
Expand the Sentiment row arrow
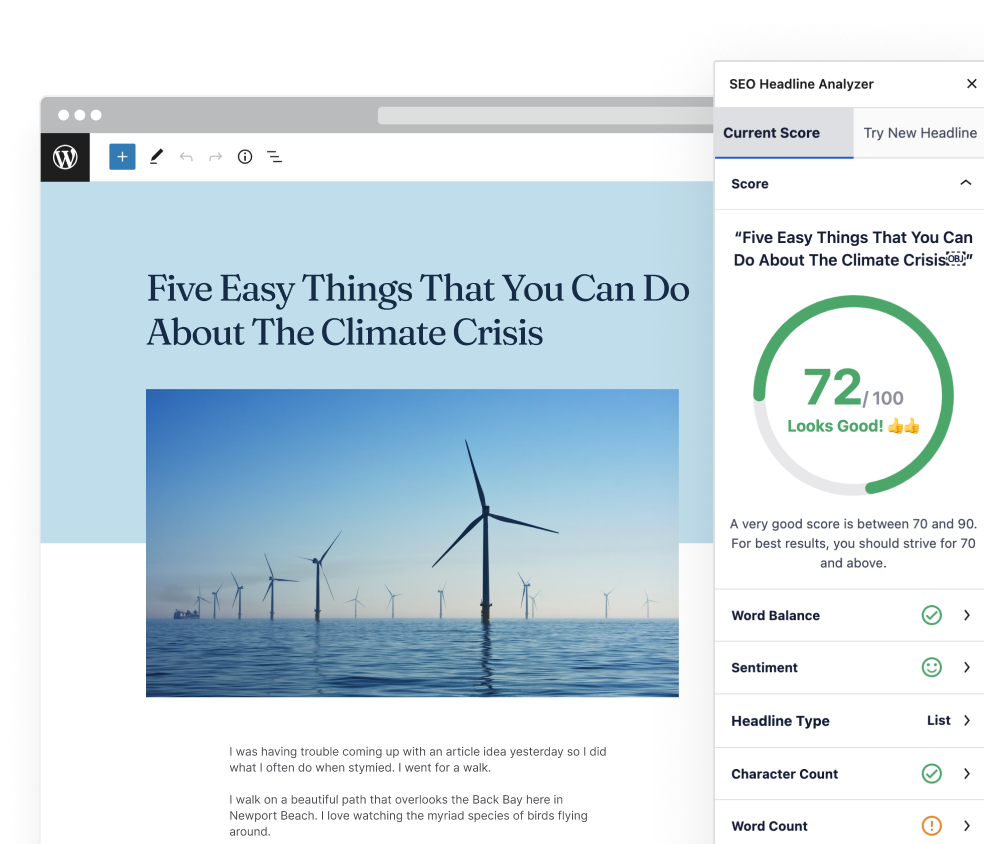click(x=967, y=667)
